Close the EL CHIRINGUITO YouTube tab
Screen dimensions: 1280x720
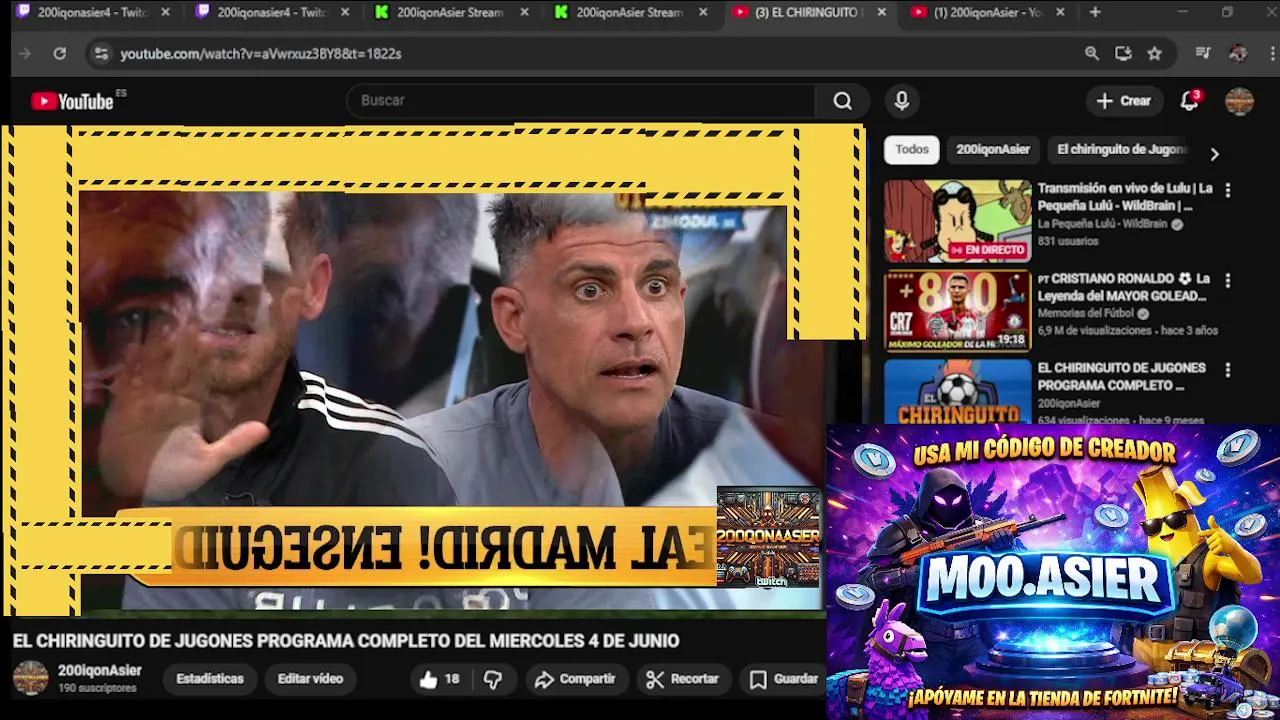(881, 12)
